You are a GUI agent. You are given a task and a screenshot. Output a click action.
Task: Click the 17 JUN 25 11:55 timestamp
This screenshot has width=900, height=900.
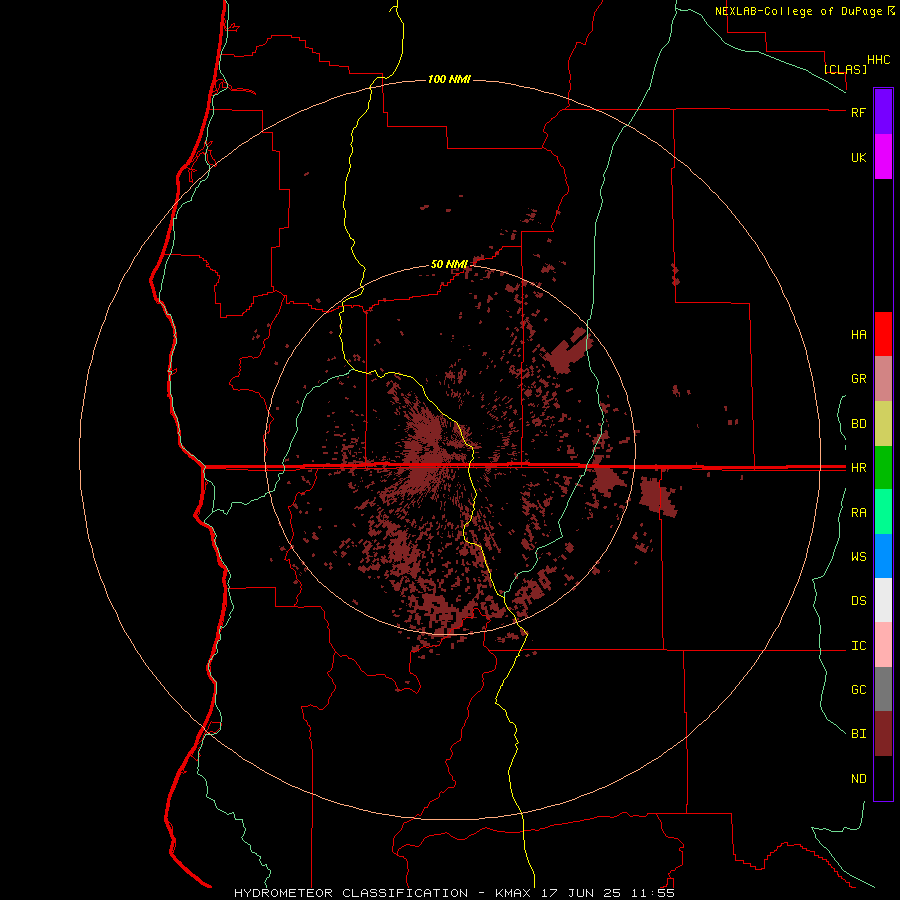609,893
